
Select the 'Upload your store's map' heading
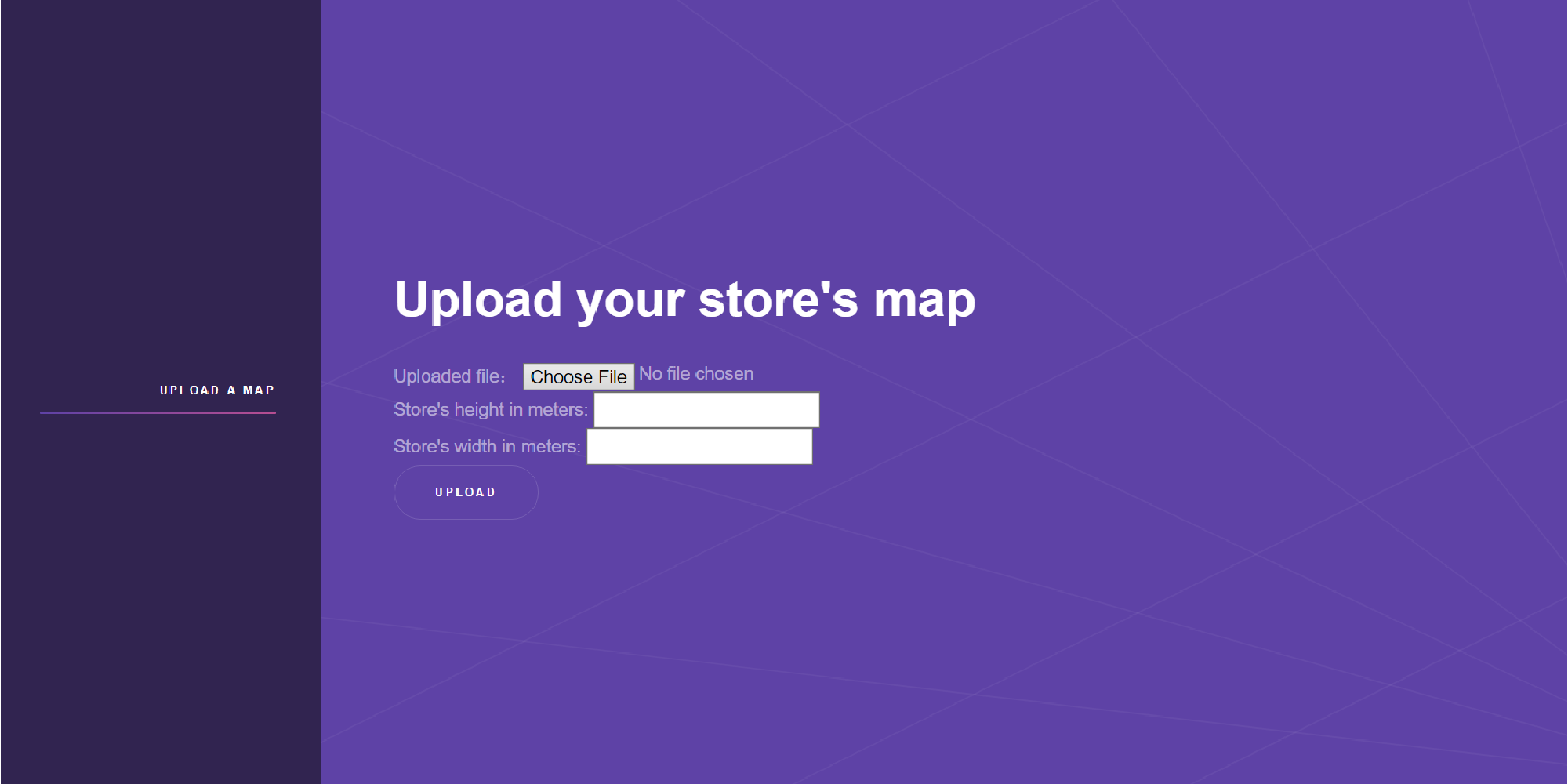point(685,300)
